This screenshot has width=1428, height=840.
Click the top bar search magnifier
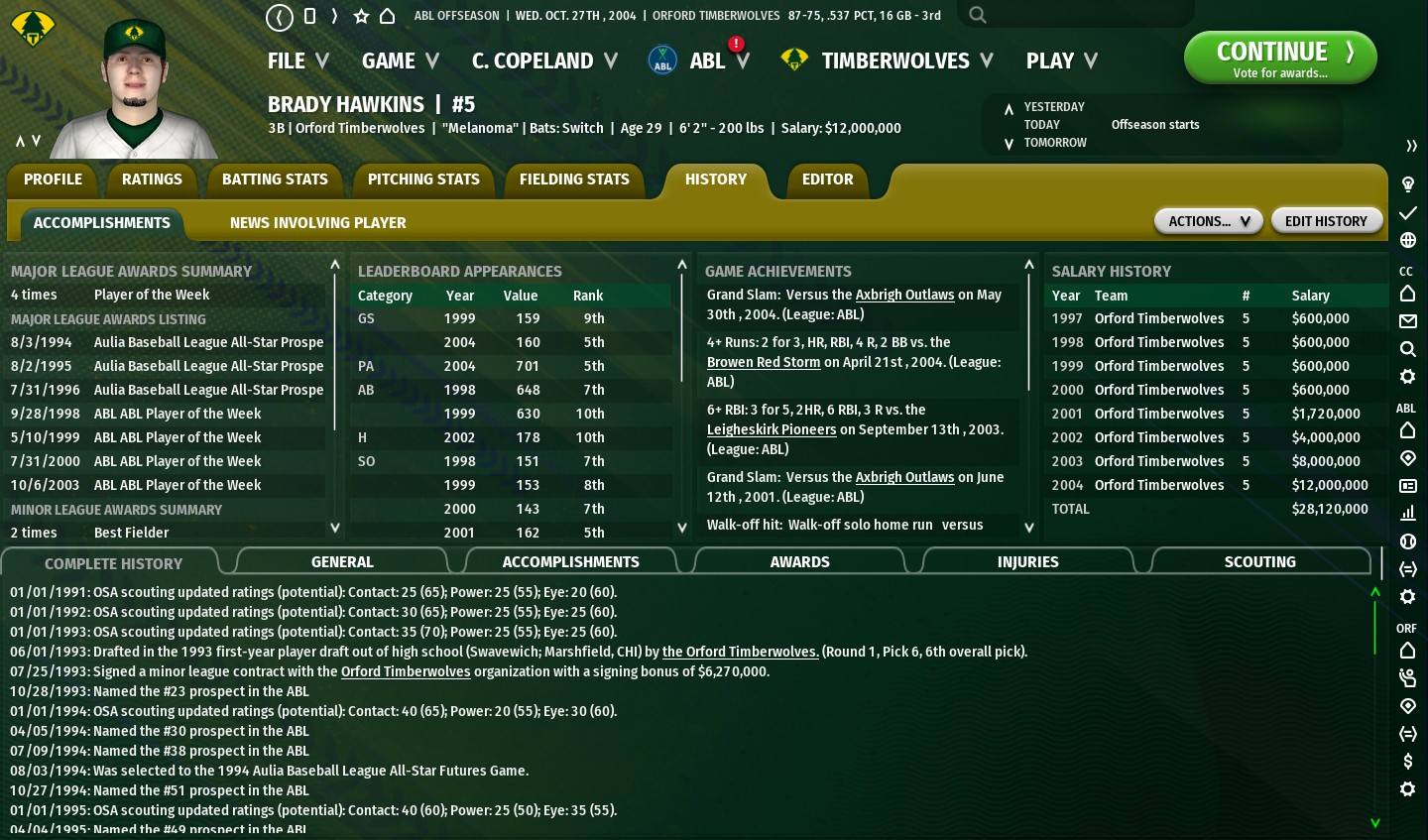pyautogui.click(x=978, y=15)
